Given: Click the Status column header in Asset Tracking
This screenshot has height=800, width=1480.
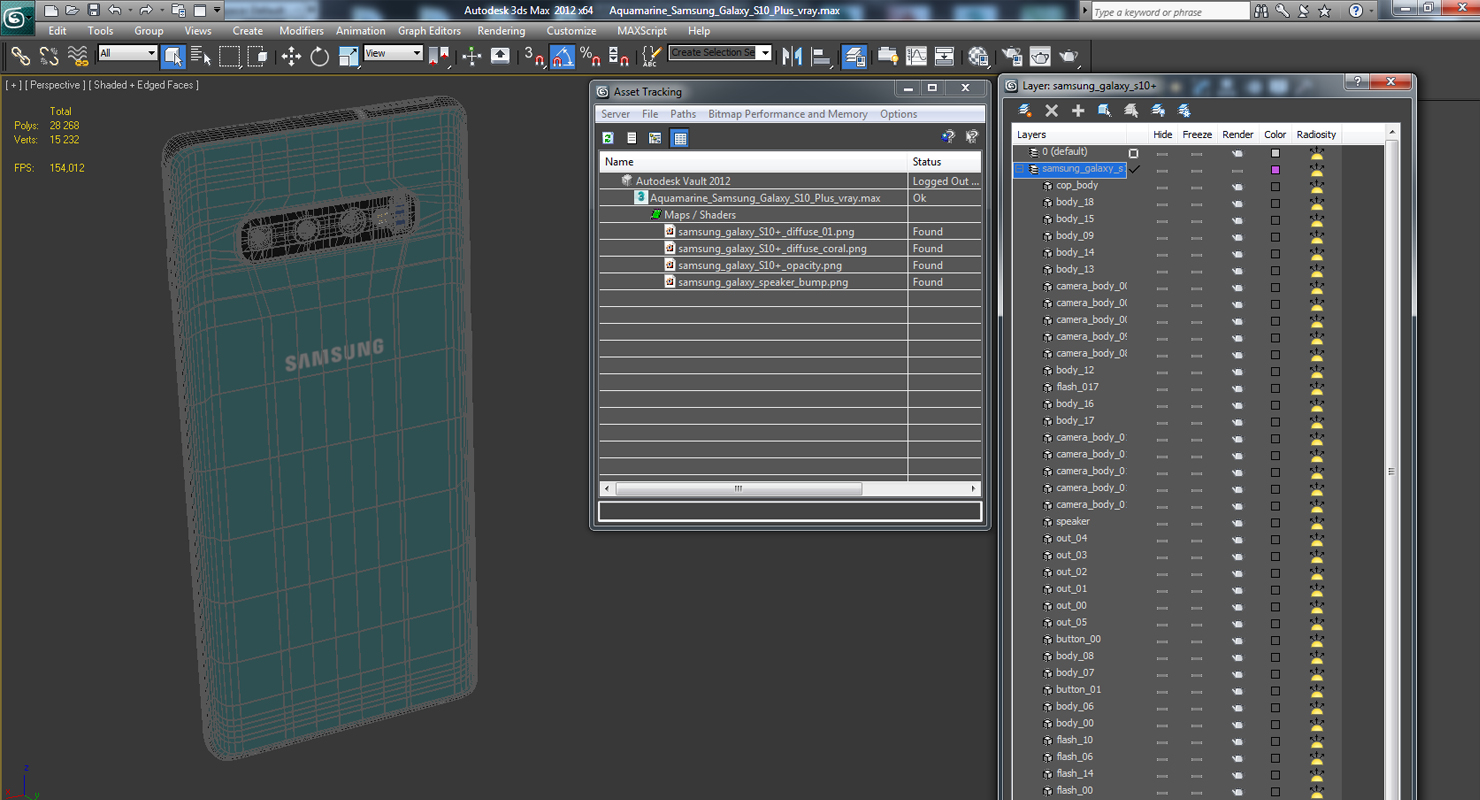Looking at the screenshot, I should tap(945, 161).
